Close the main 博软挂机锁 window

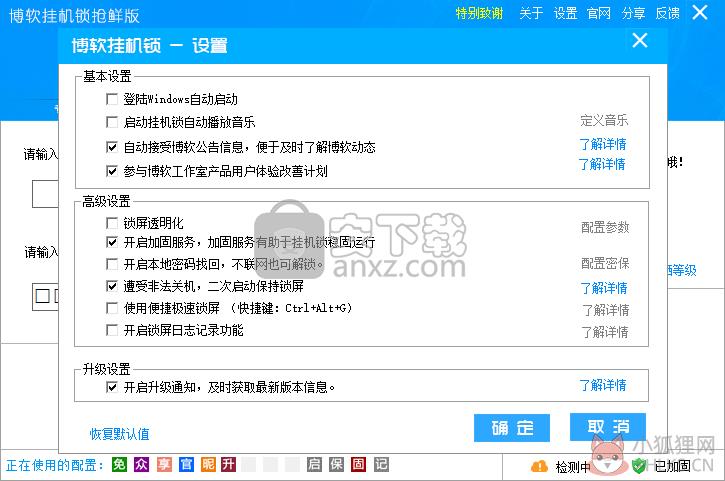700,12
